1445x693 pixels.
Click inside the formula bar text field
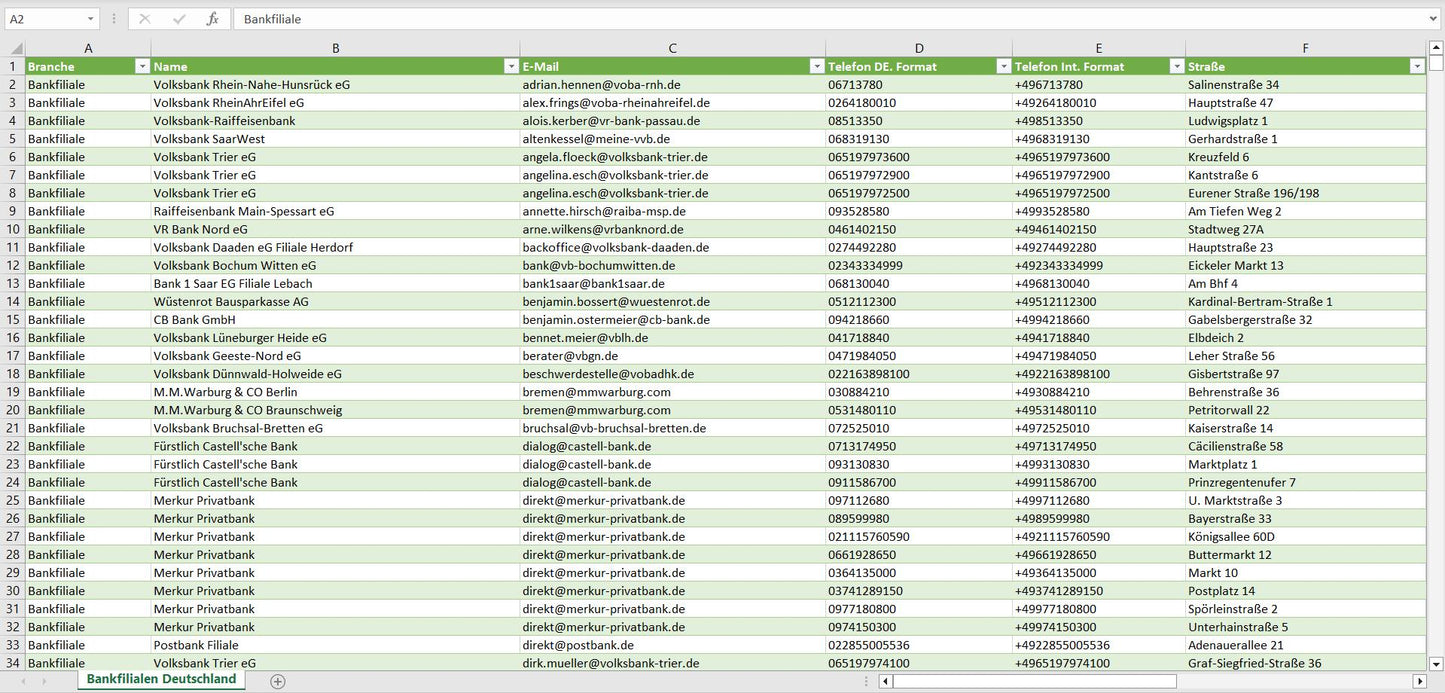[800, 19]
